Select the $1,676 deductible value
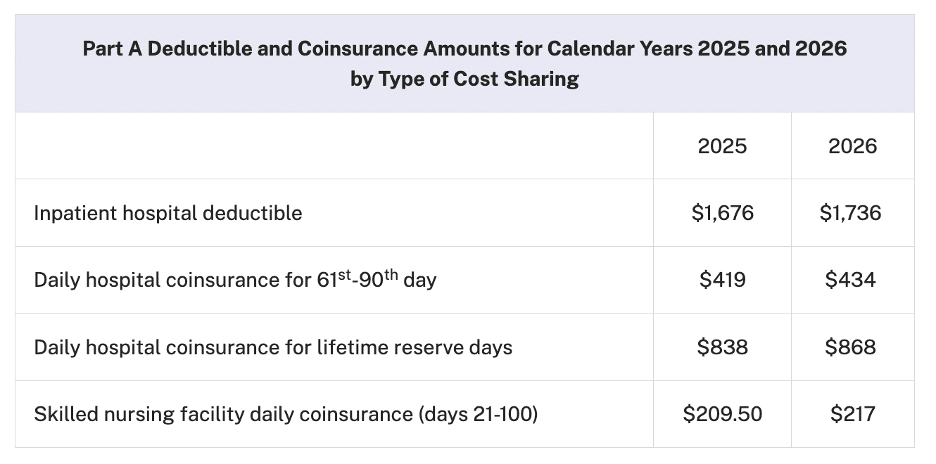This screenshot has height=464, width=936. pos(722,213)
